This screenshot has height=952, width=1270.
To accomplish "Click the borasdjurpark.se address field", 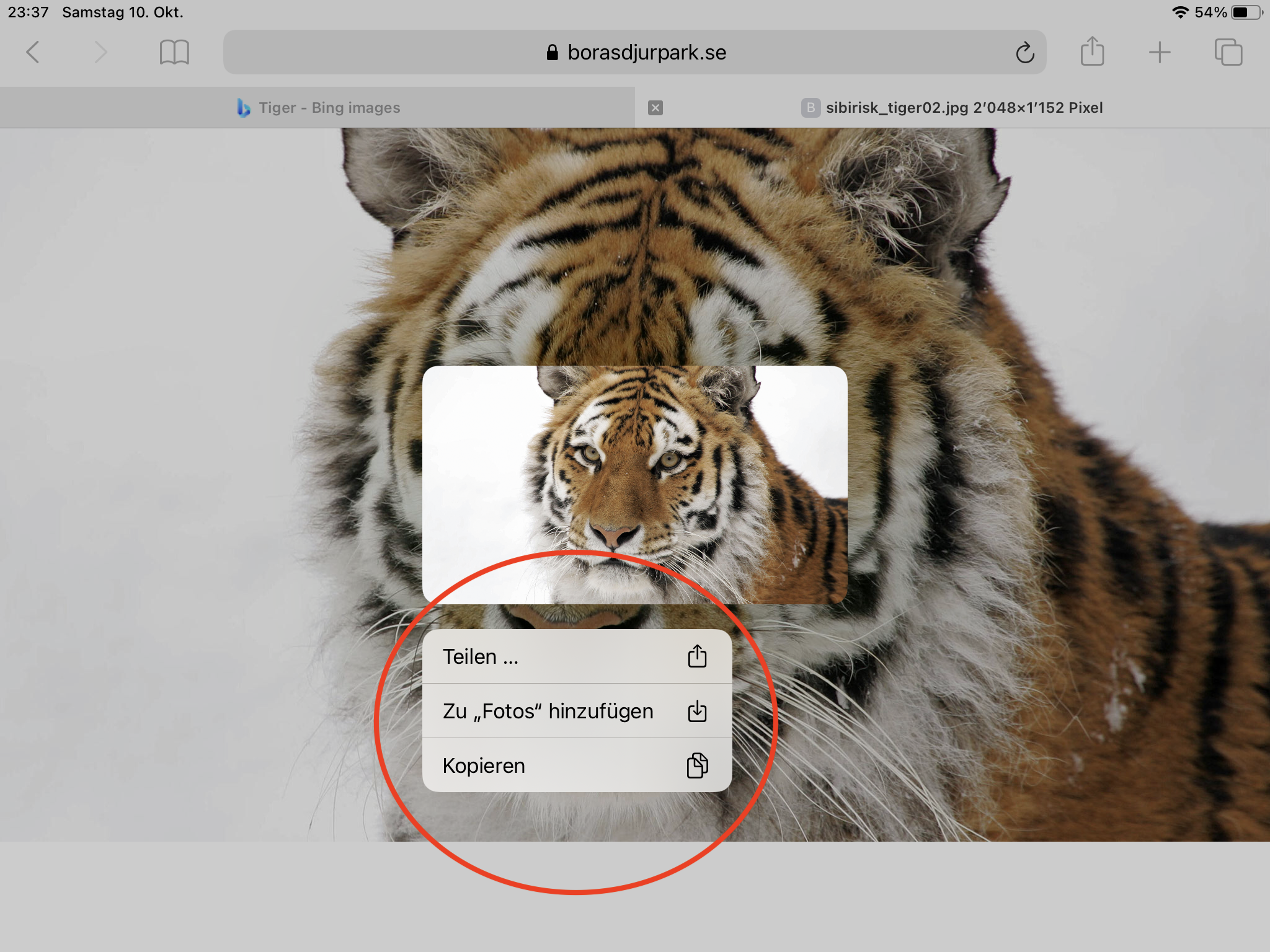I will click(x=634, y=53).
